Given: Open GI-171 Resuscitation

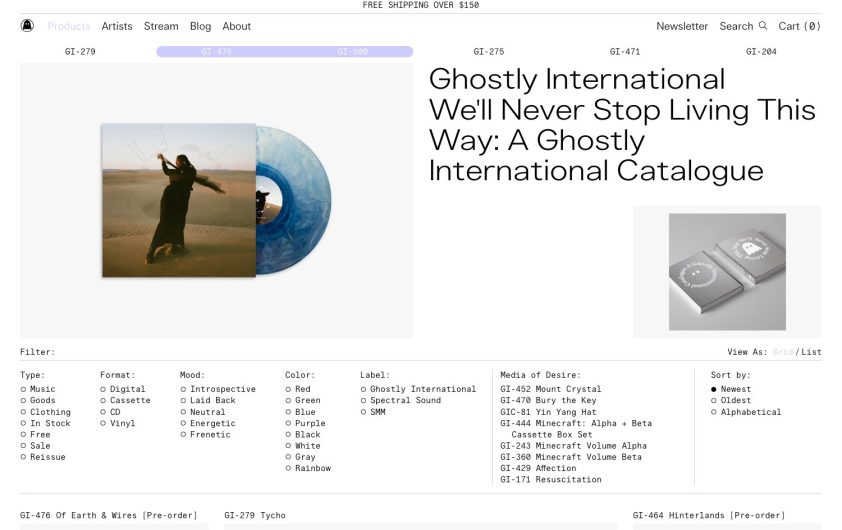Looking at the screenshot, I should pyautogui.click(x=551, y=480).
